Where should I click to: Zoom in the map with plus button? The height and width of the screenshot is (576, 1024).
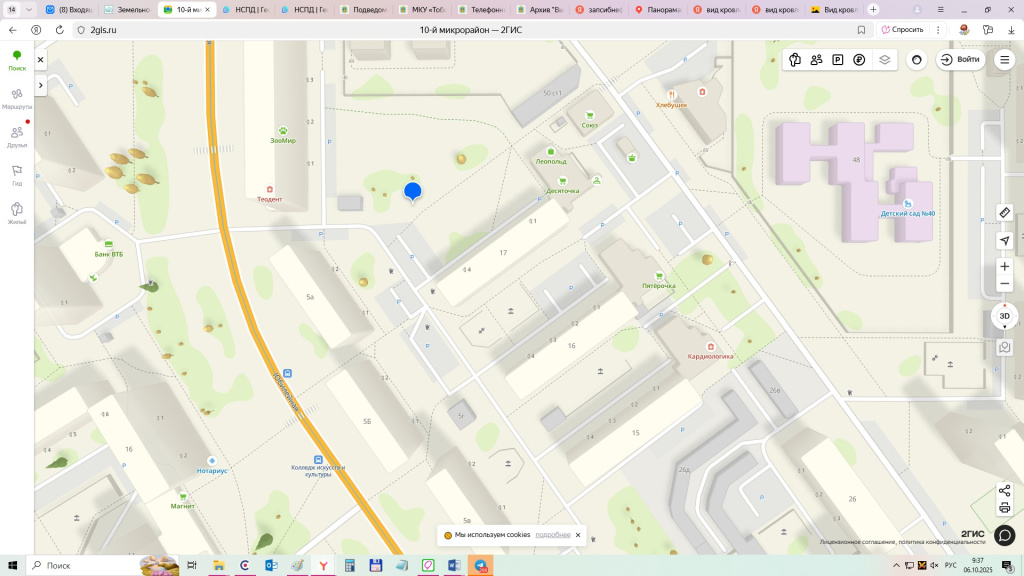pos(1005,267)
